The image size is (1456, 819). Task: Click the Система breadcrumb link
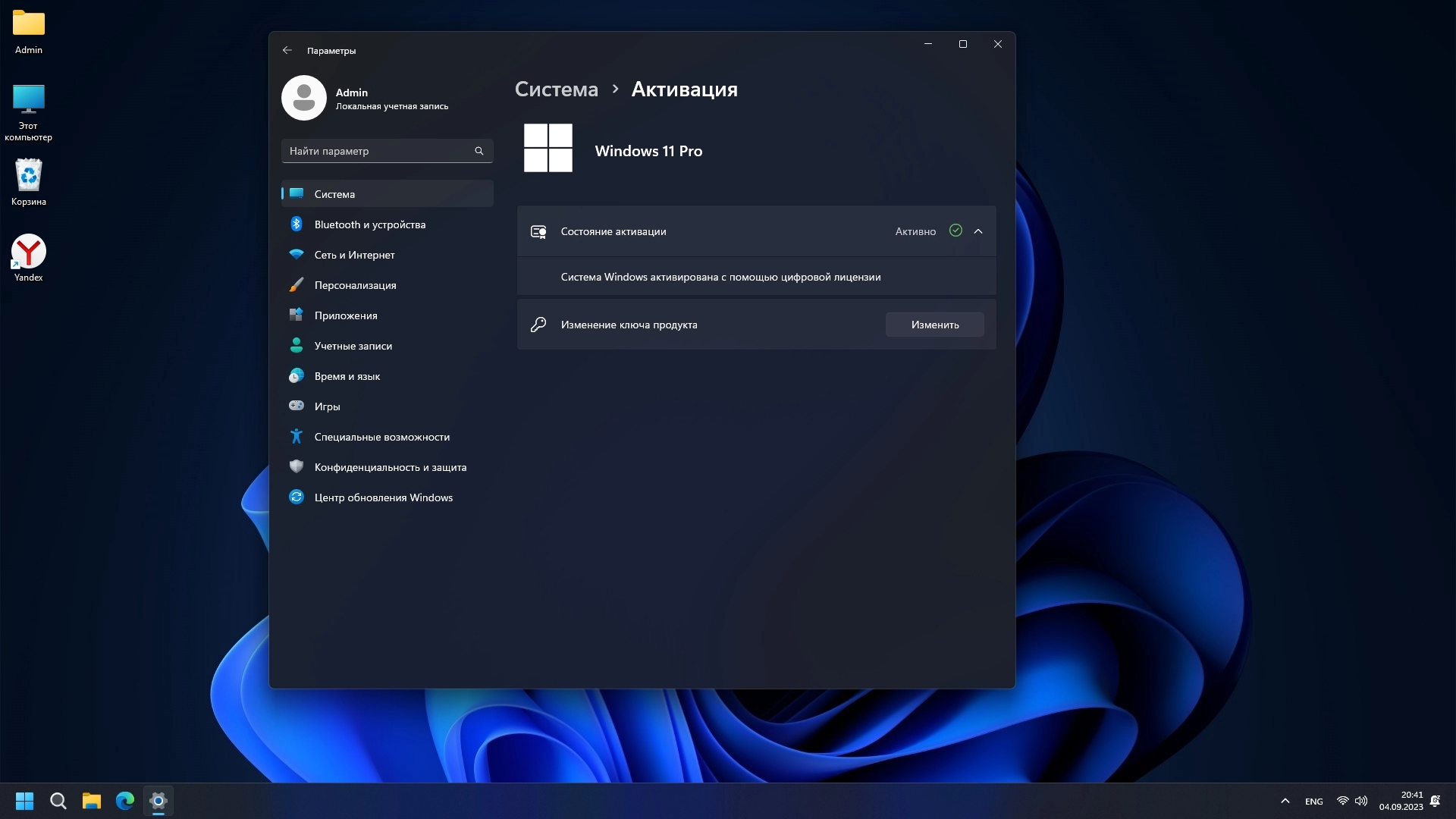[x=556, y=89]
